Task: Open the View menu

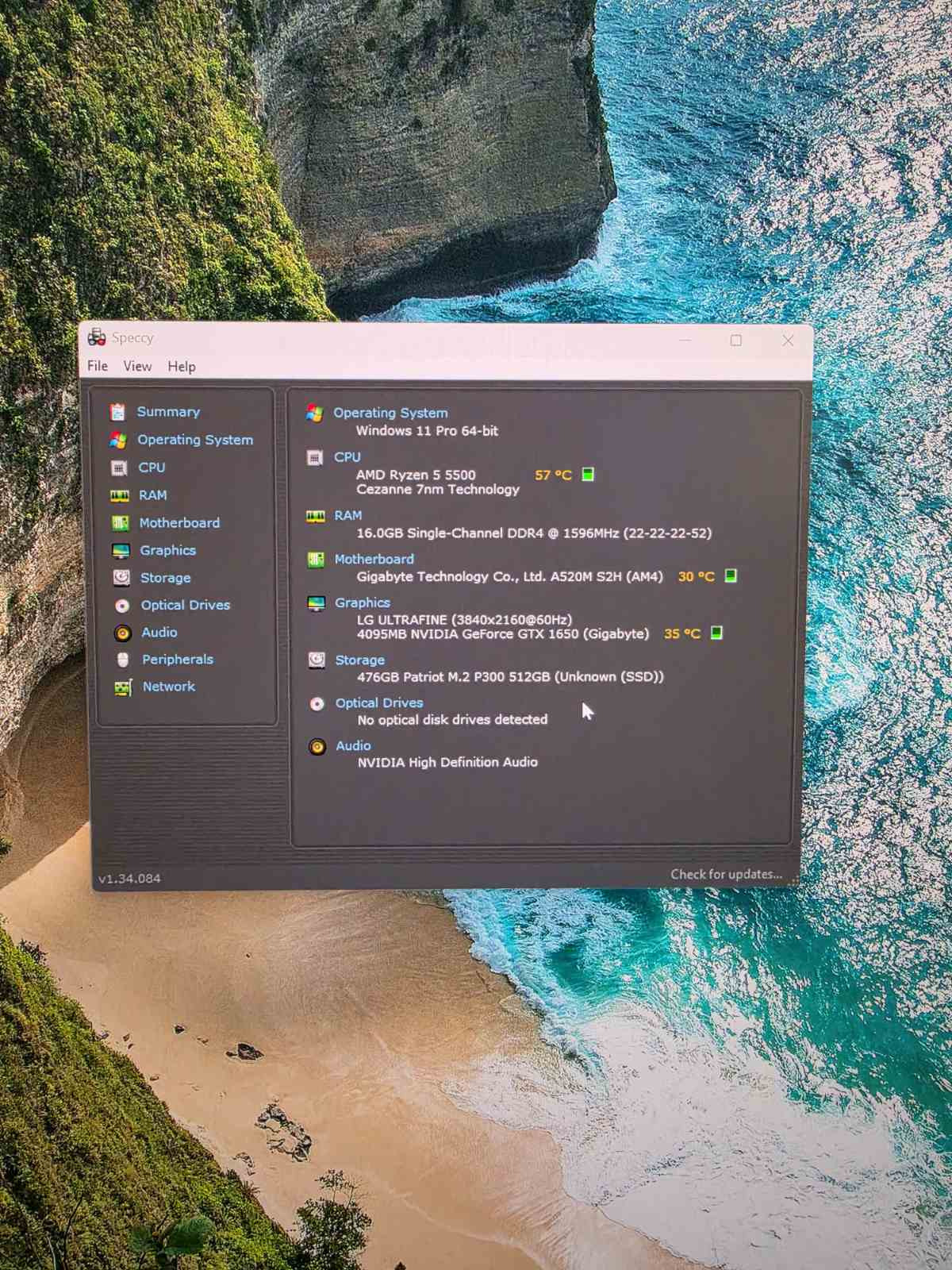Action: pos(137,366)
